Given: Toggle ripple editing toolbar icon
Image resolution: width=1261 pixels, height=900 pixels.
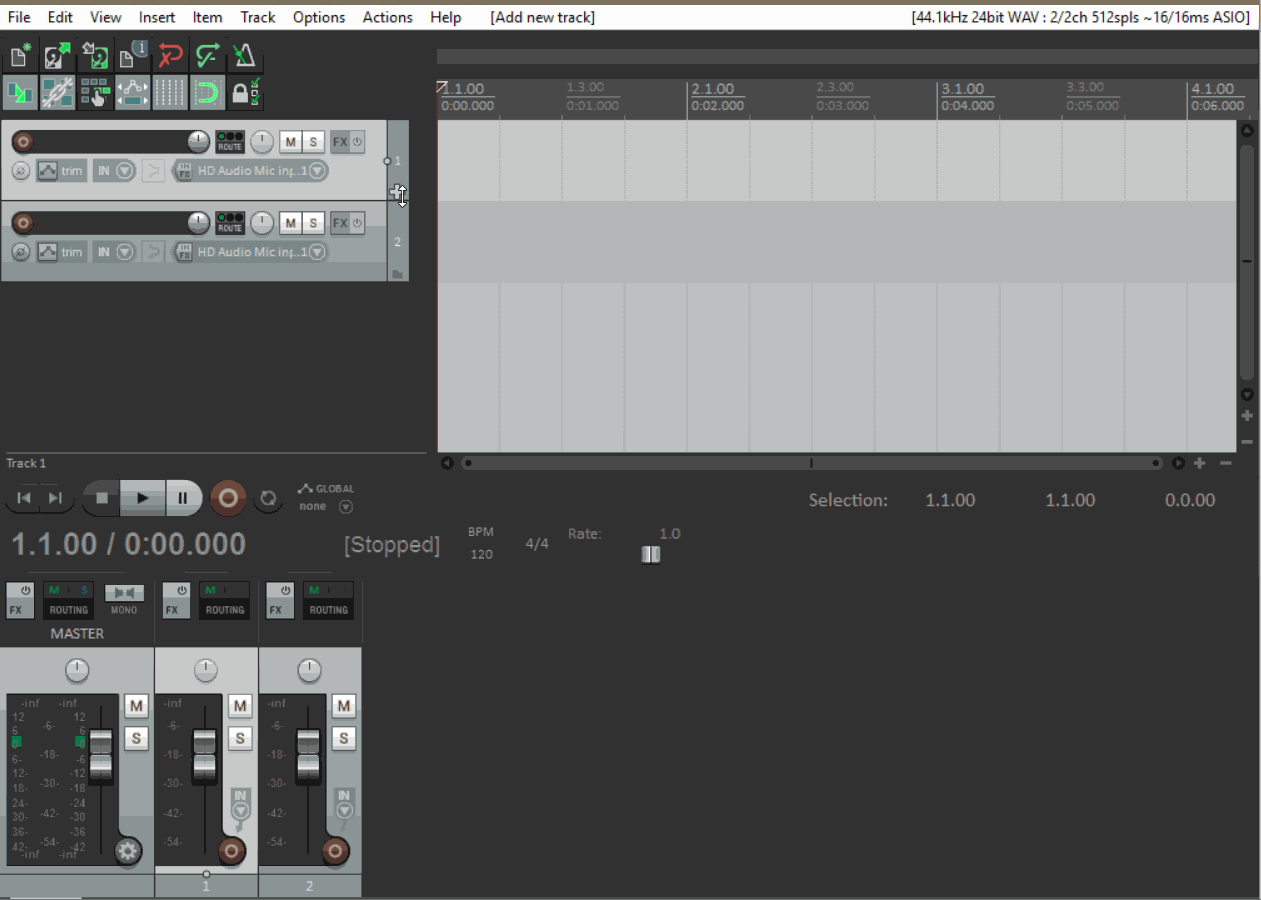Looking at the screenshot, I should click(95, 93).
